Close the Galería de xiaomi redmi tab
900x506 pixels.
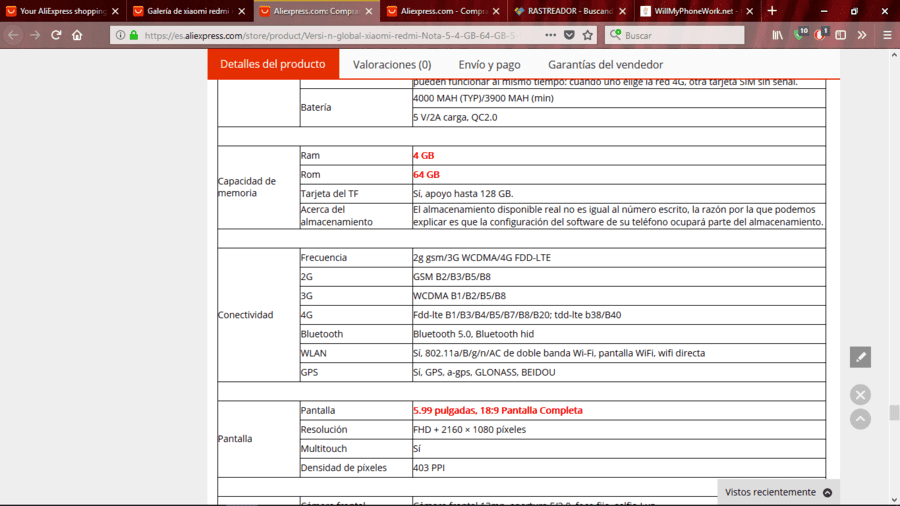point(242,11)
